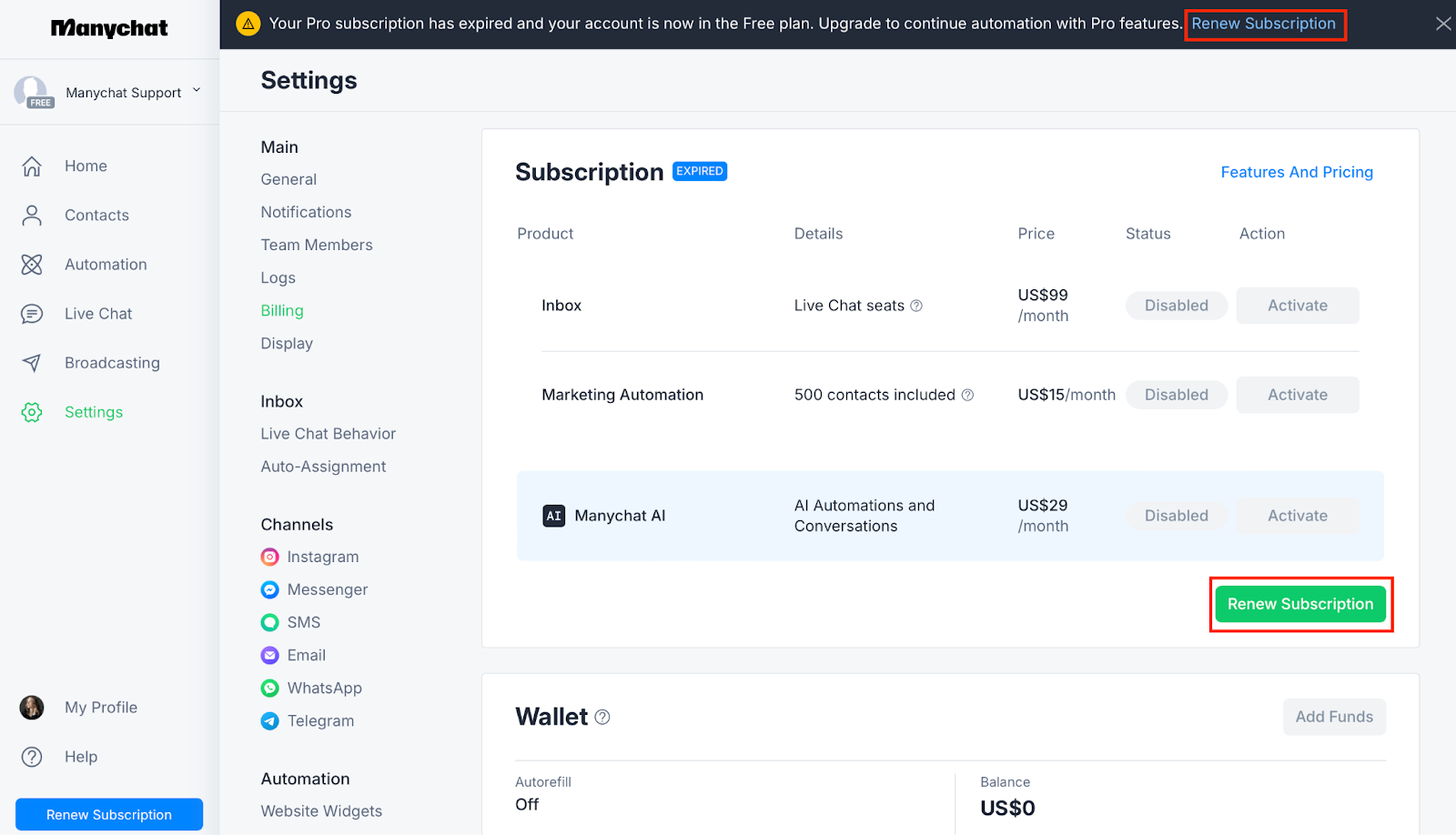Screen dimensions: 1456x835
Task: Click info icon beside Live Chat seats
Action: click(916, 306)
